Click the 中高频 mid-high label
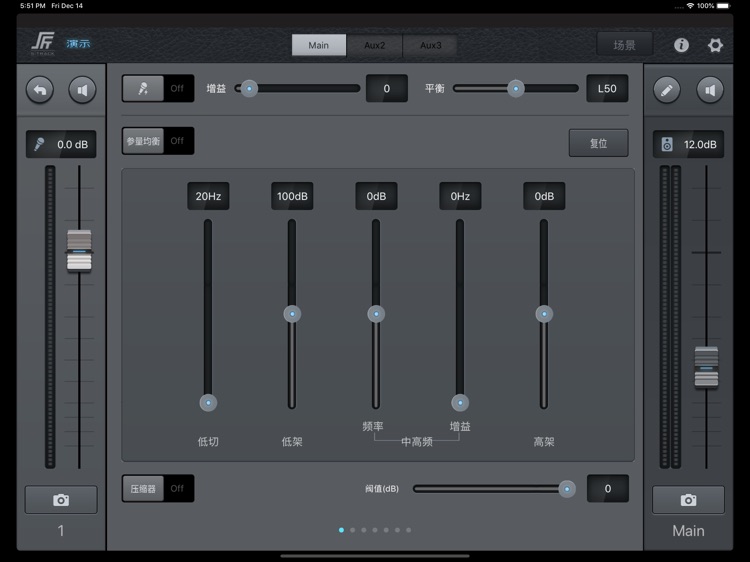Screen dimensions: 750x562 417,441
